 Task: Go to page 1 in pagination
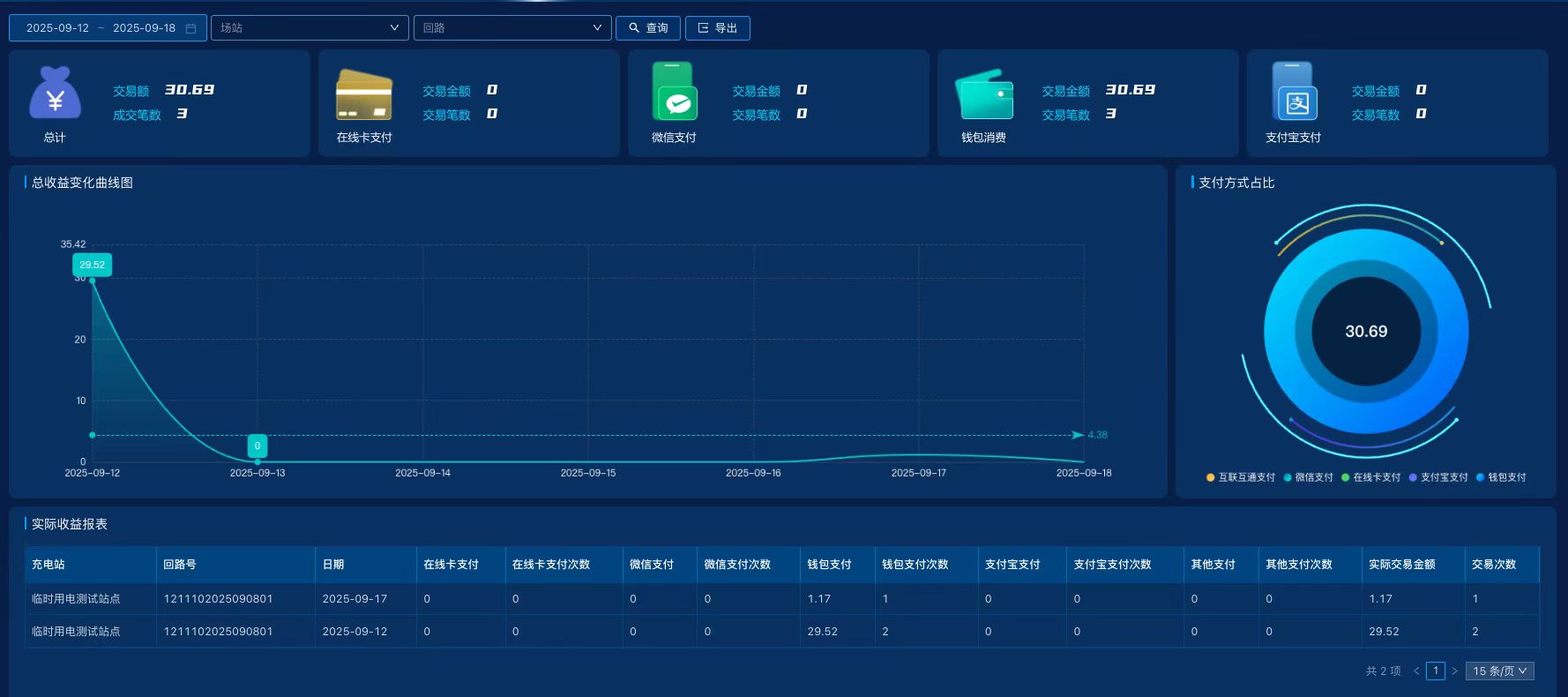coord(1436,671)
